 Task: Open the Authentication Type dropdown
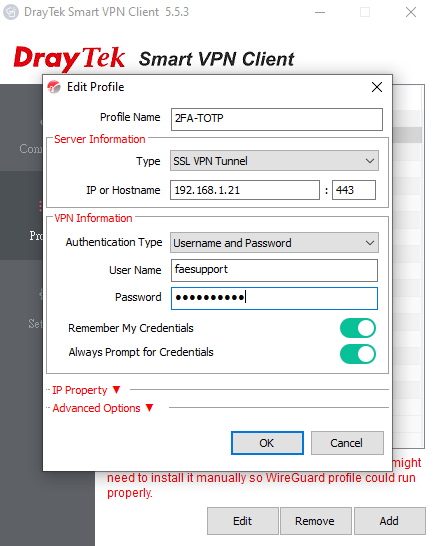click(274, 243)
